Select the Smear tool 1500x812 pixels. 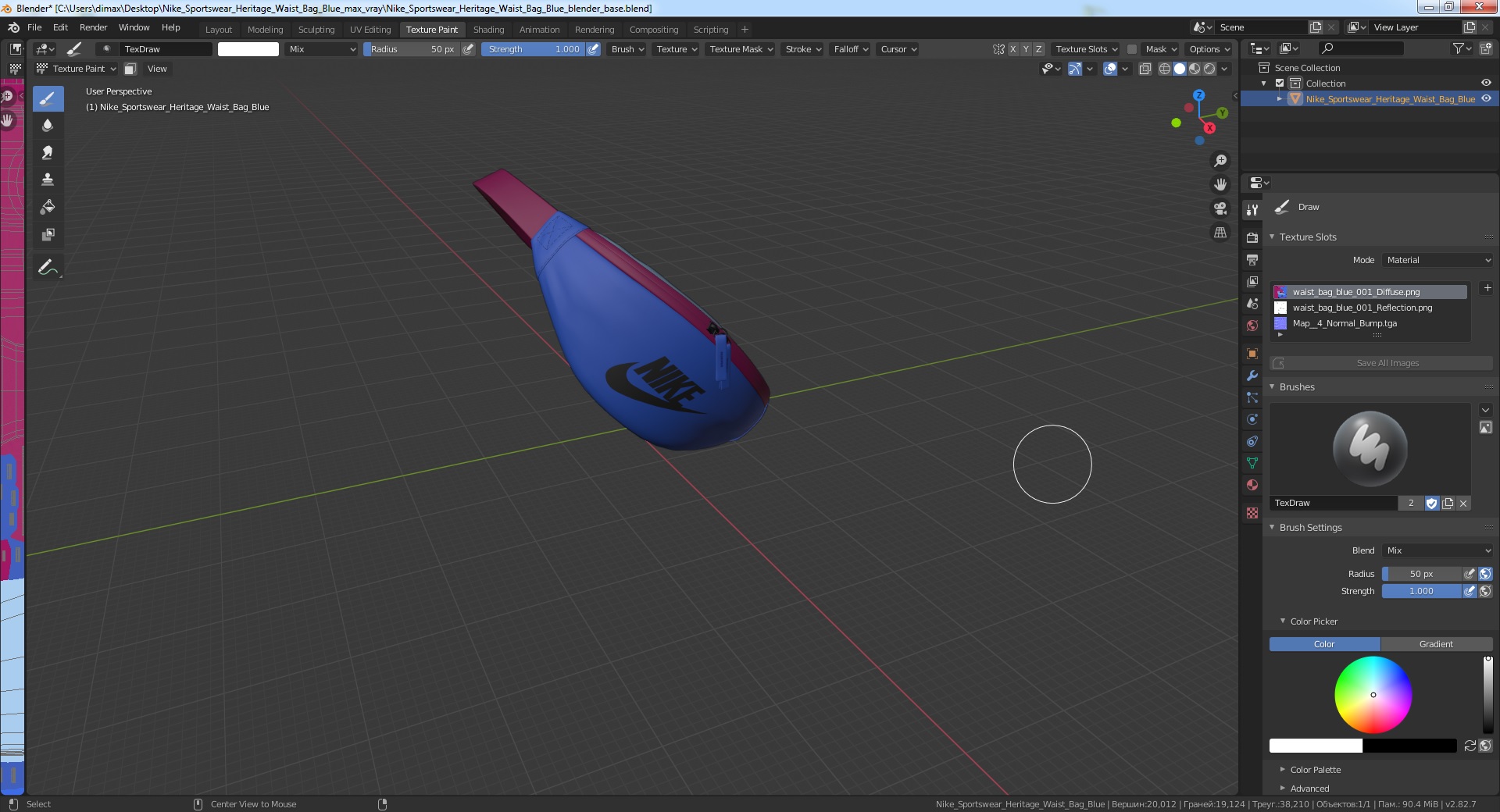pyautogui.click(x=48, y=152)
